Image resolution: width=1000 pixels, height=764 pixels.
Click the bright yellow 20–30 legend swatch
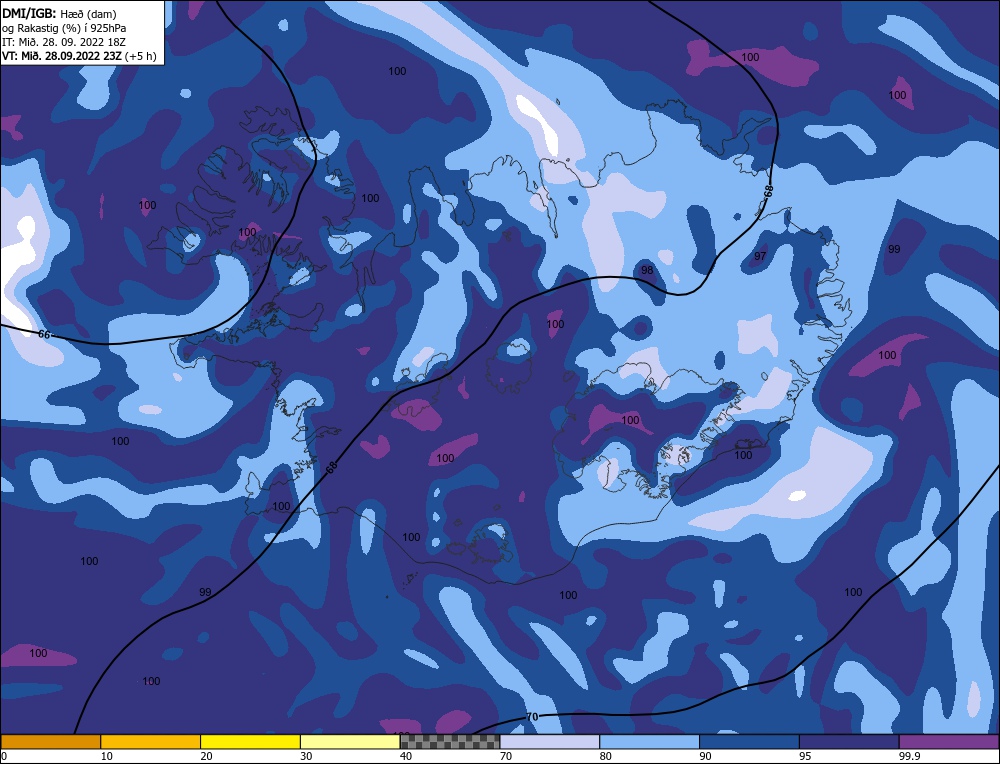(x=250, y=742)
